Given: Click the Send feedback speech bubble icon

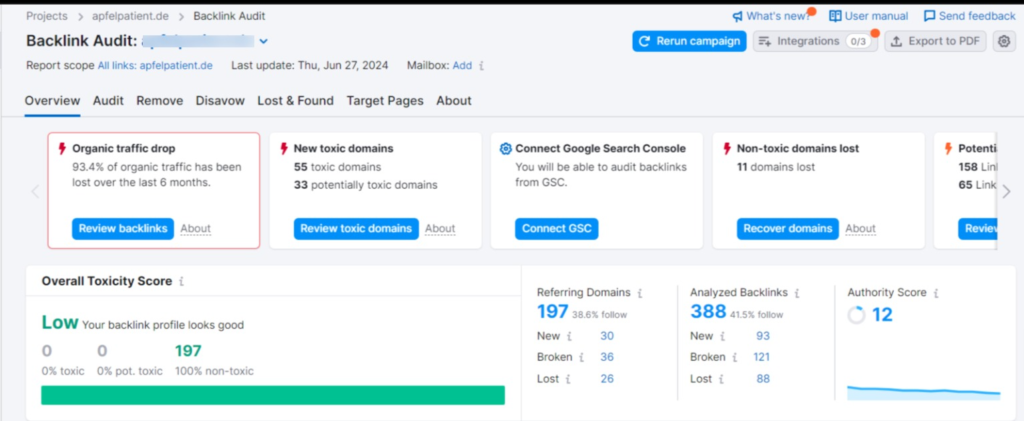Looking at the screenshot, I should 929,16.
